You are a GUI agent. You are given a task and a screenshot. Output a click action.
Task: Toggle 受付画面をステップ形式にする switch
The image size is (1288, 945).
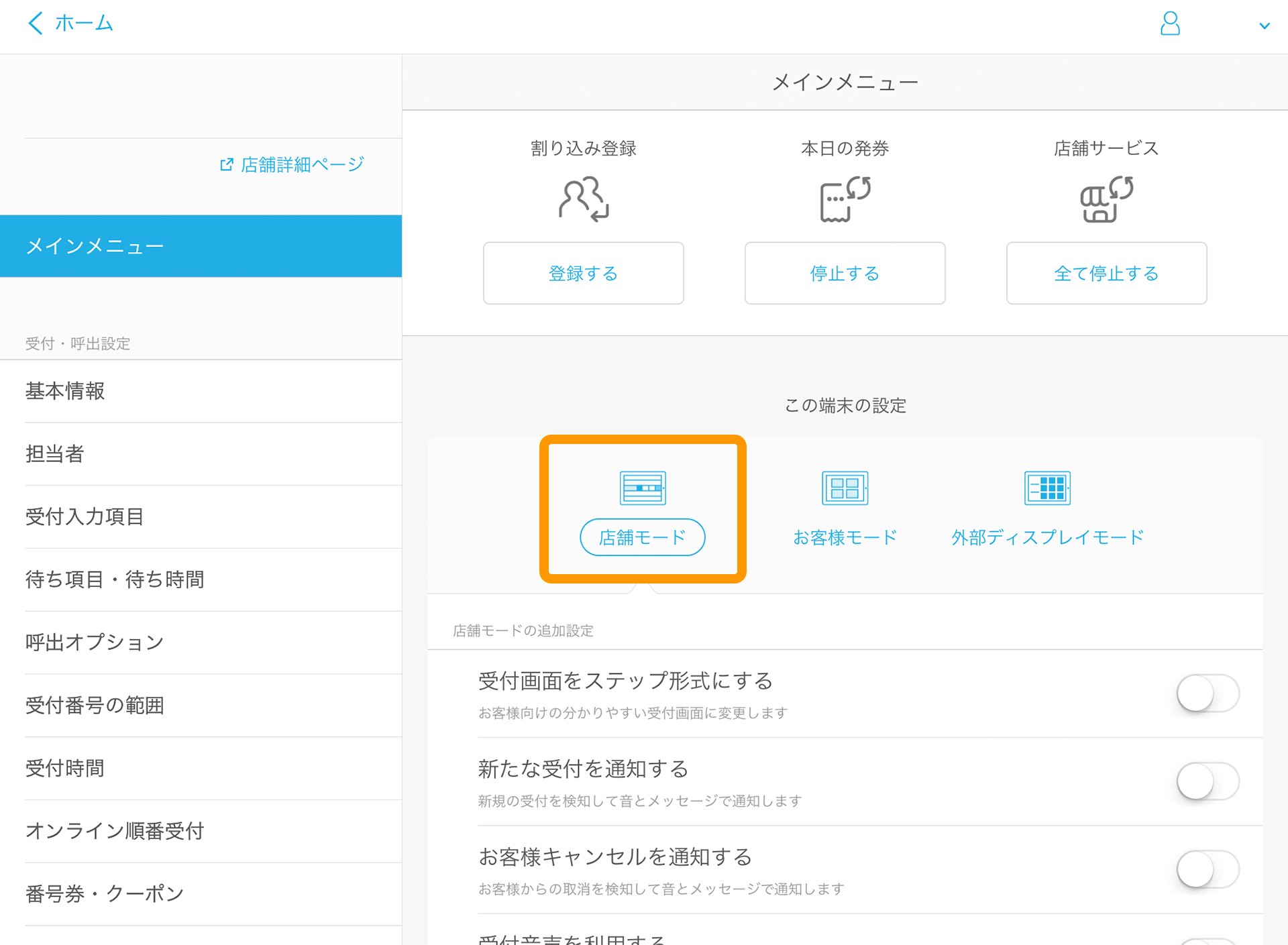1207,693
